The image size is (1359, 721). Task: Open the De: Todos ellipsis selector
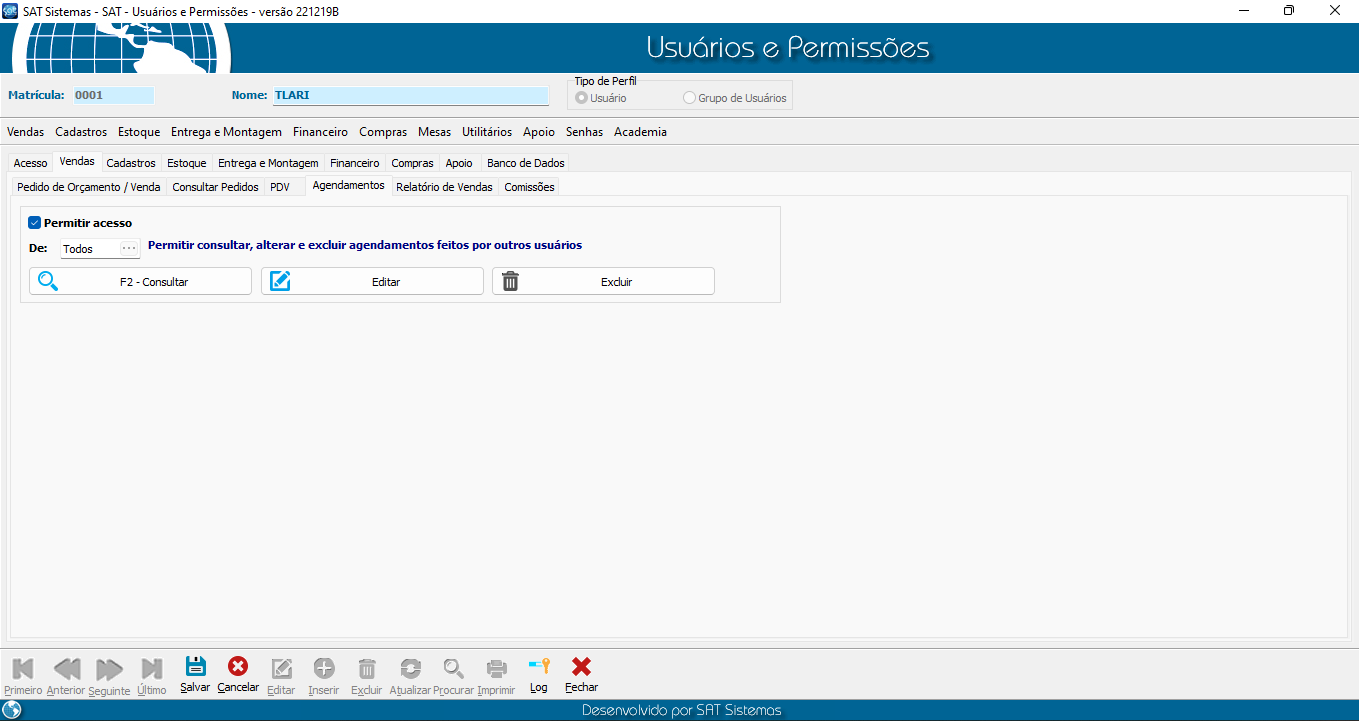point(128,248)
